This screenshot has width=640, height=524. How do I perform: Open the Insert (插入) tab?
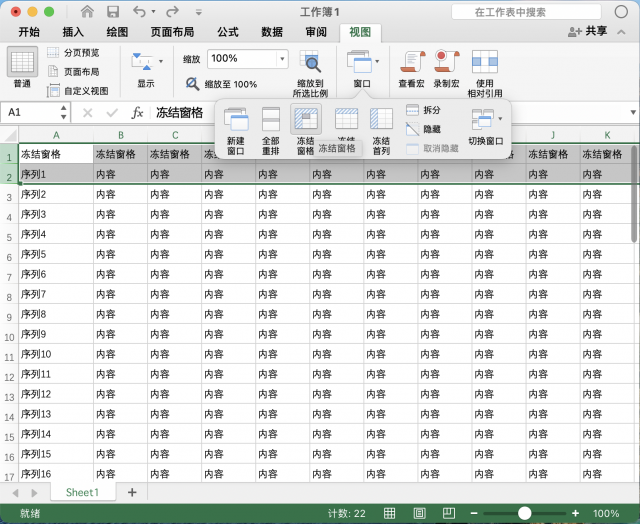73,32
